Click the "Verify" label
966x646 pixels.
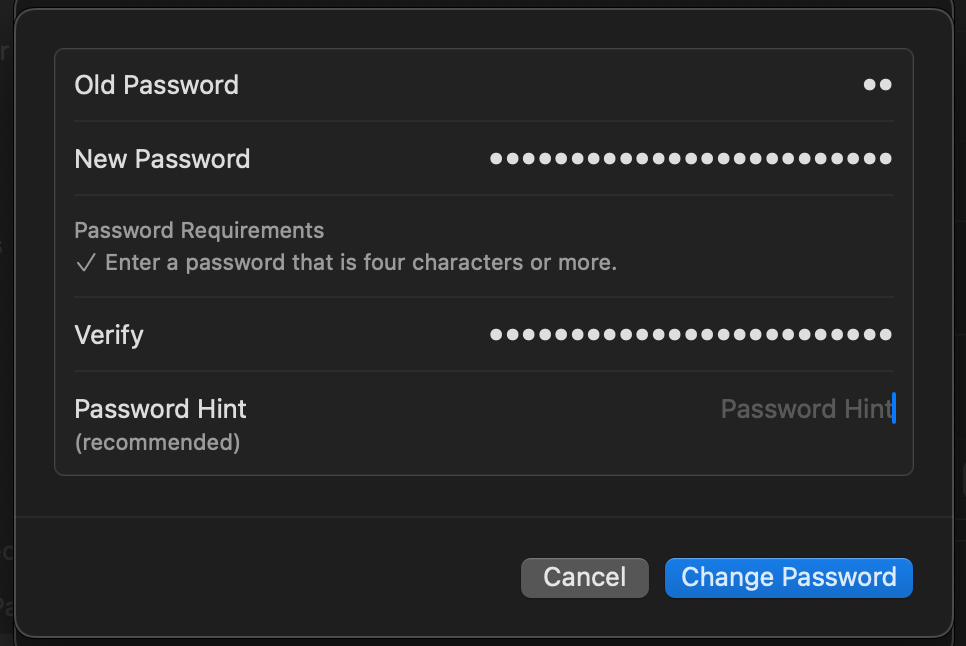click(x=109, y=334)
